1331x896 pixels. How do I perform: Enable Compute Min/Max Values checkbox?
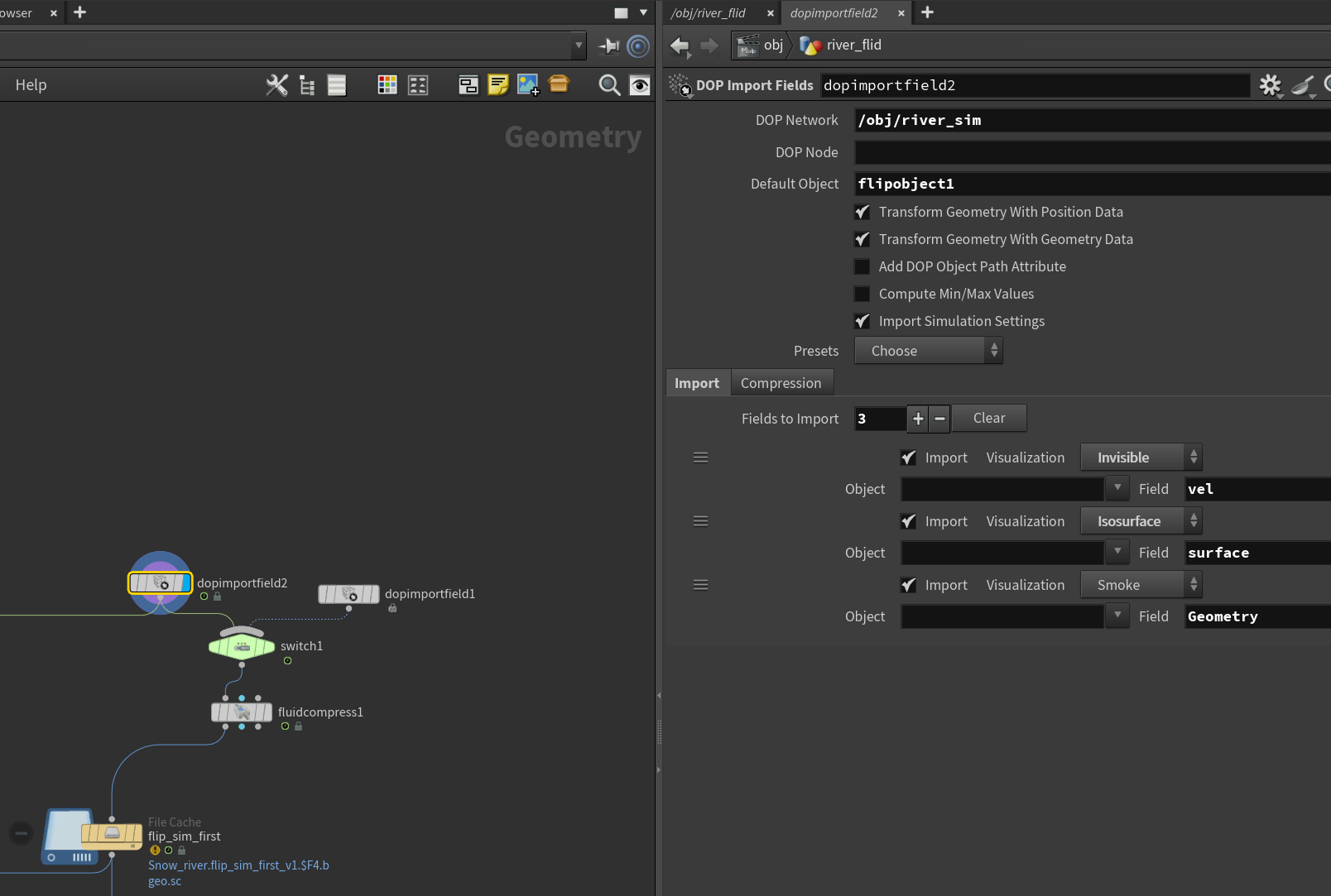point(862,294)
